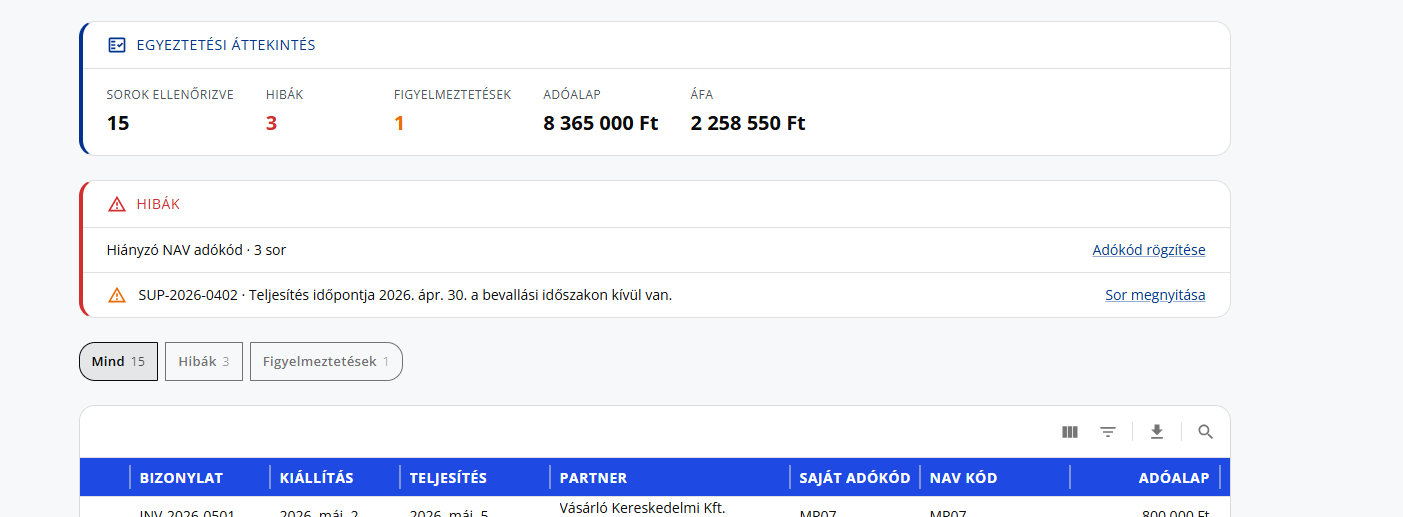Click the SUP-2026-0402 warning message text
The image size is (1403, 517).
click(405, 295)
